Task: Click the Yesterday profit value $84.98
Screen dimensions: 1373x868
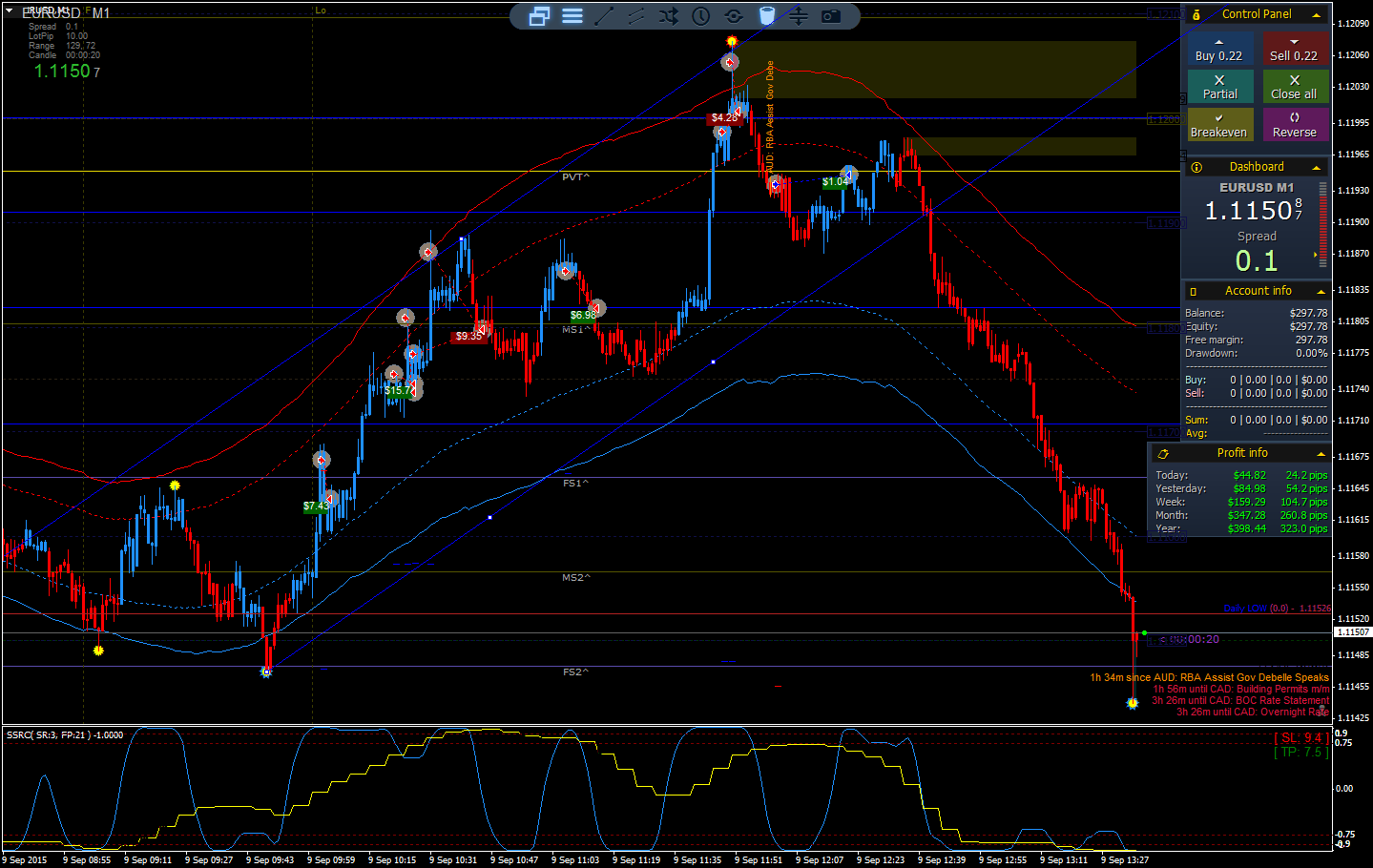Action: point(1249,488)
